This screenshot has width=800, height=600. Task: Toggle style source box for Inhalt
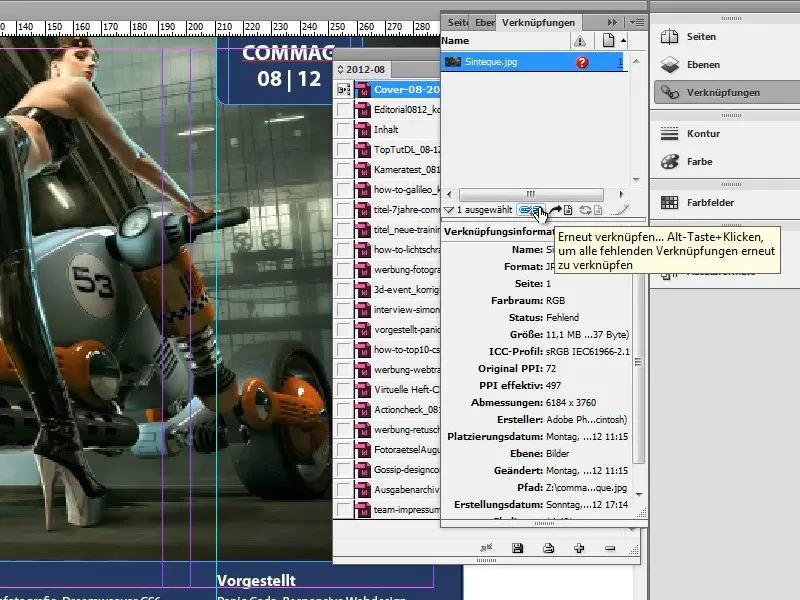coord(344,130)
